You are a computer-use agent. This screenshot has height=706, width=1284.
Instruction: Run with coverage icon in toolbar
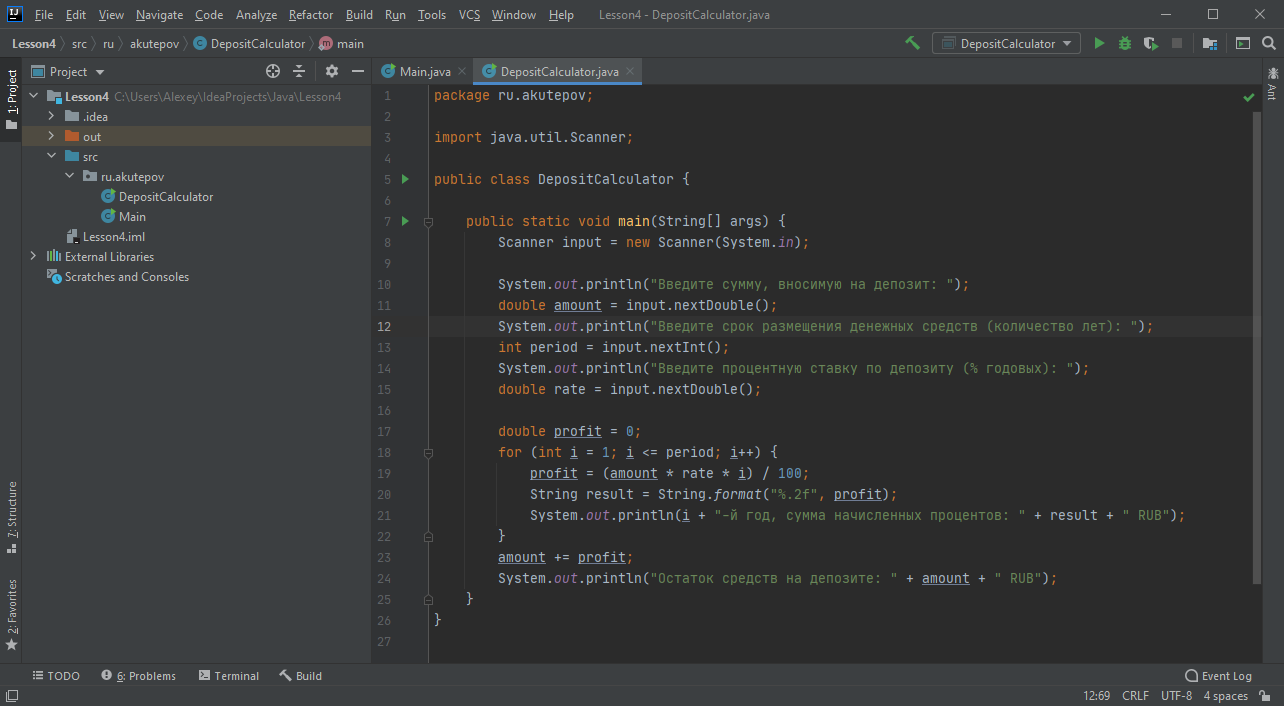1151,43
